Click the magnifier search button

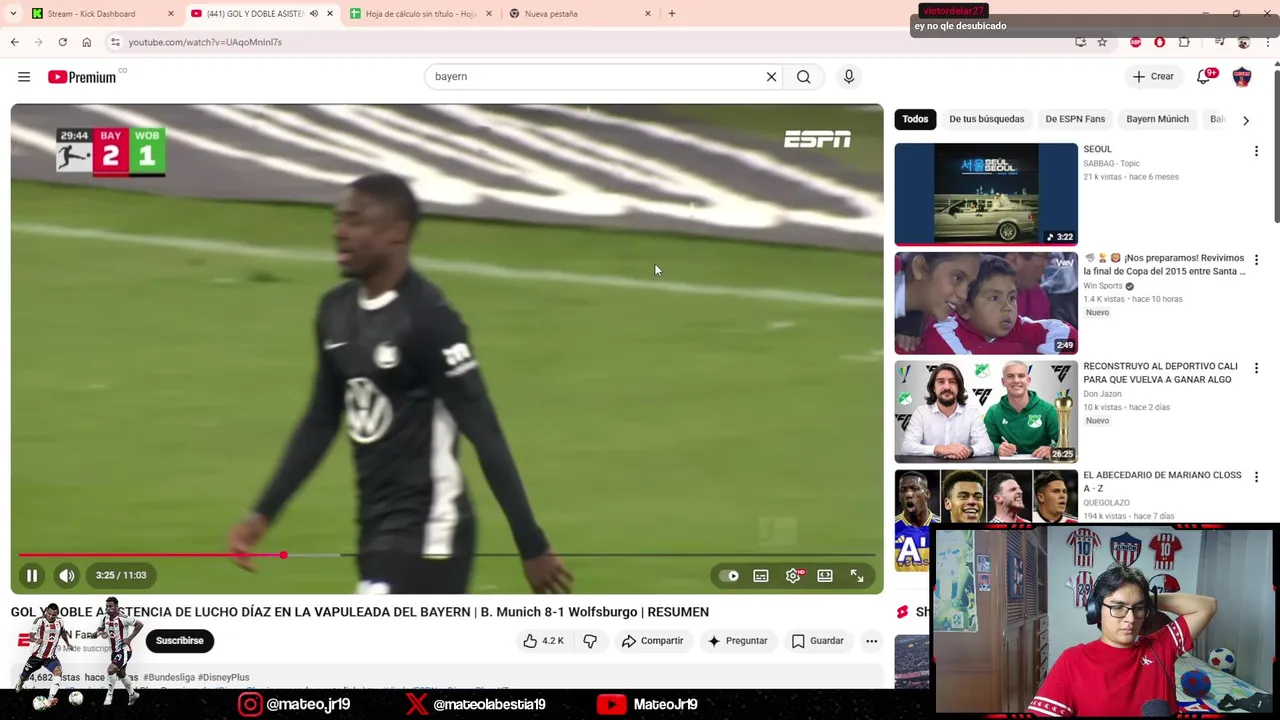coord(803,77)
